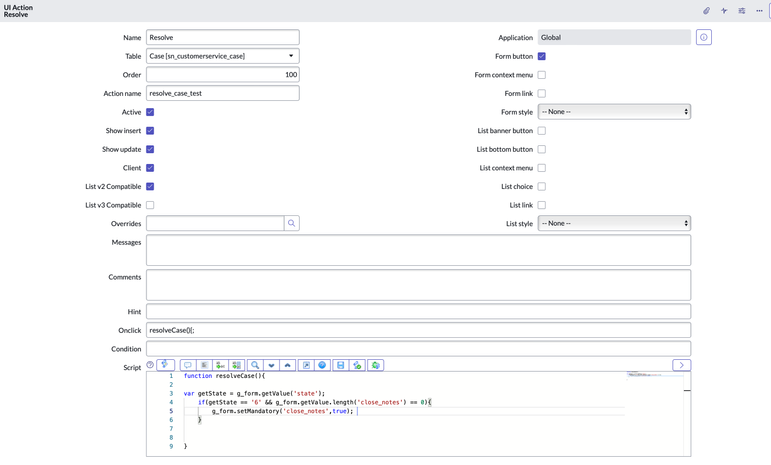Click into the Name field with Resolve
Viewport: 771px width, 465px height.
(223, 37)
